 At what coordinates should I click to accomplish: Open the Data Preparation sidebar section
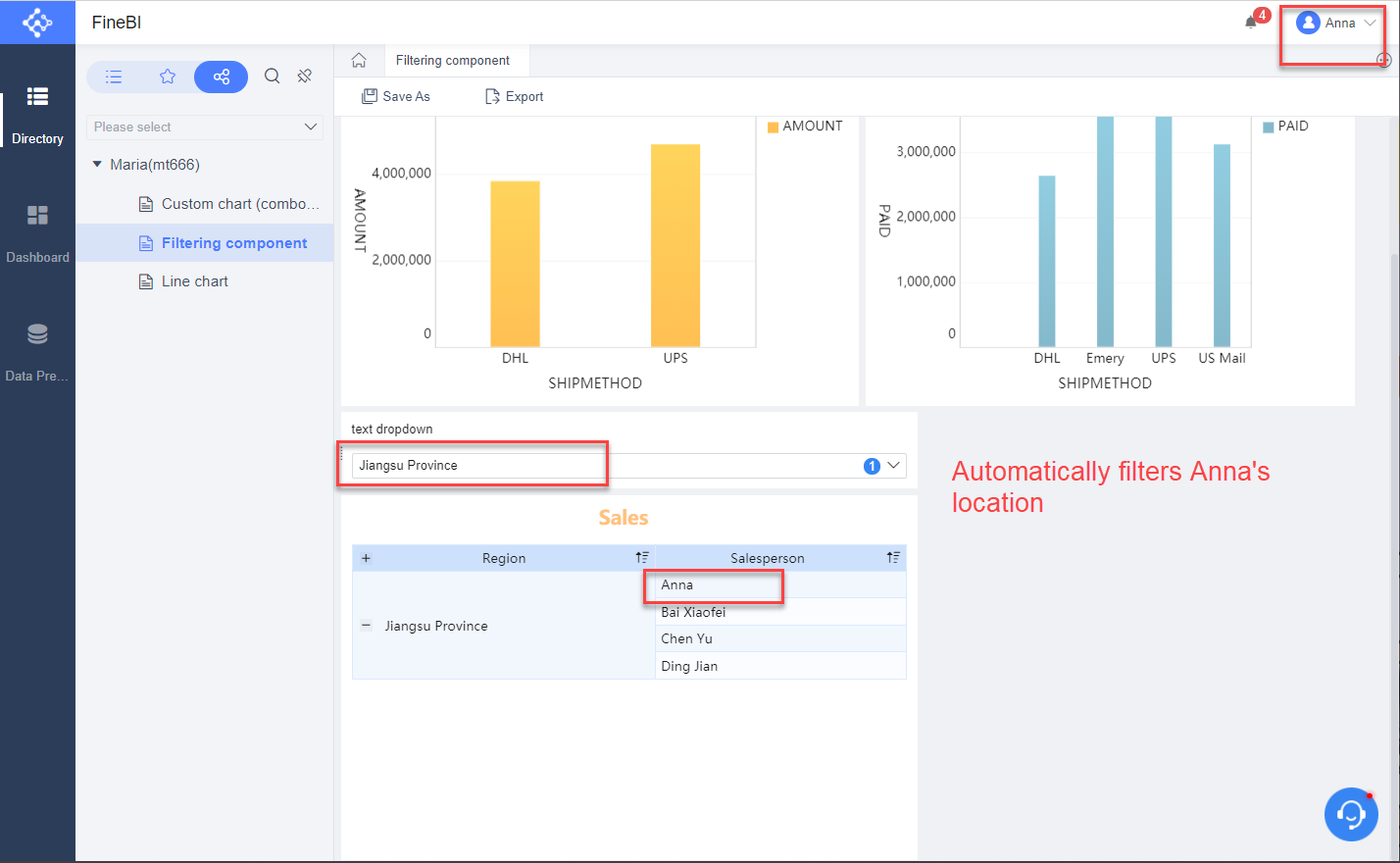pos(37,353)
